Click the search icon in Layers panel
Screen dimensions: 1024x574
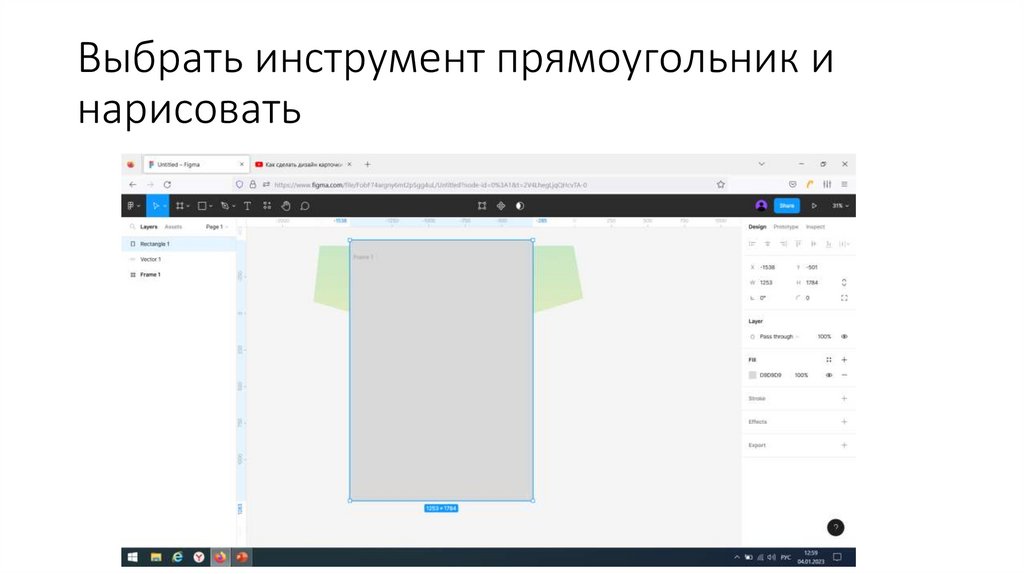(133, 227)
